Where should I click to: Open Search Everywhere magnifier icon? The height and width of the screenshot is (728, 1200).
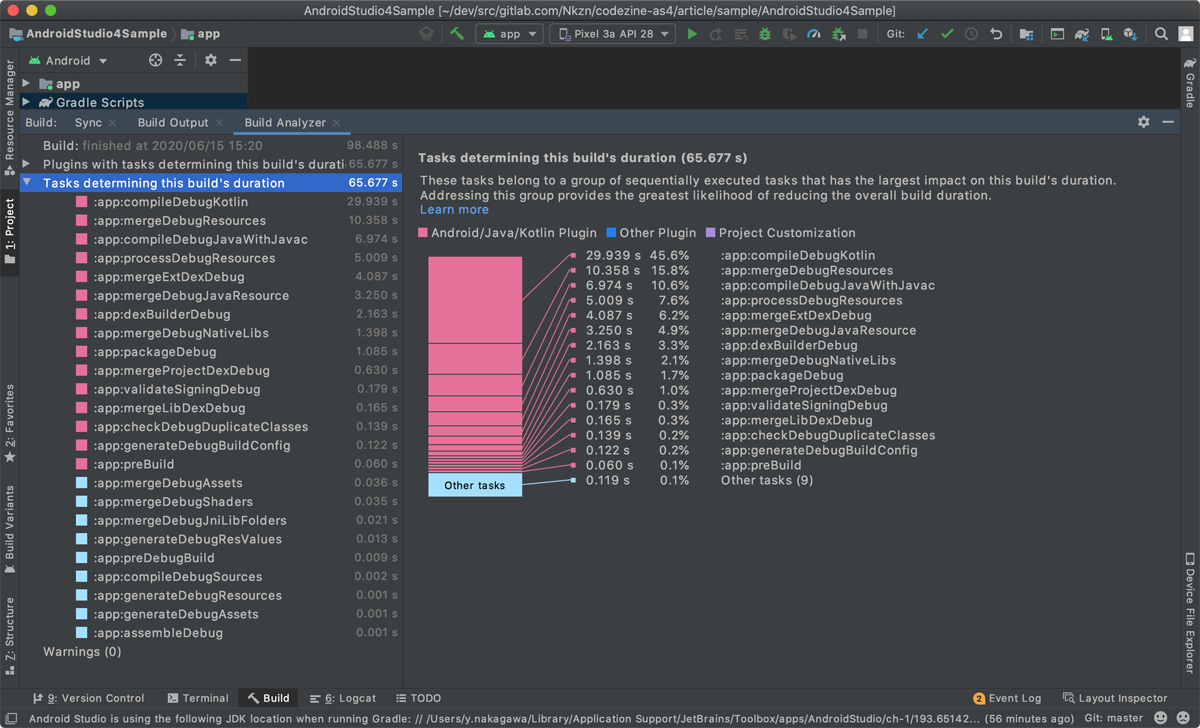coord(1161,33)
